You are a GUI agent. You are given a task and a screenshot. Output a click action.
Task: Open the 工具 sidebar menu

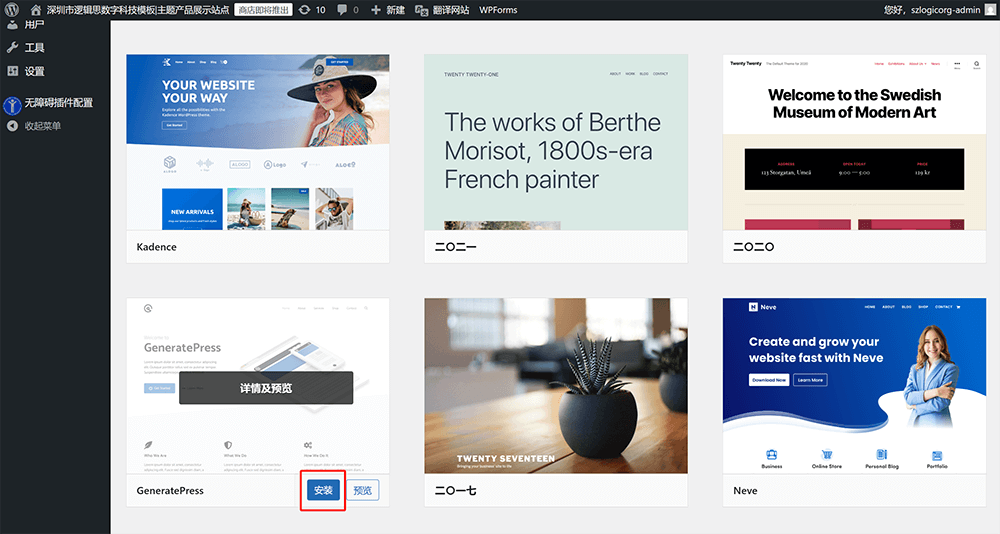click(34, 48)
